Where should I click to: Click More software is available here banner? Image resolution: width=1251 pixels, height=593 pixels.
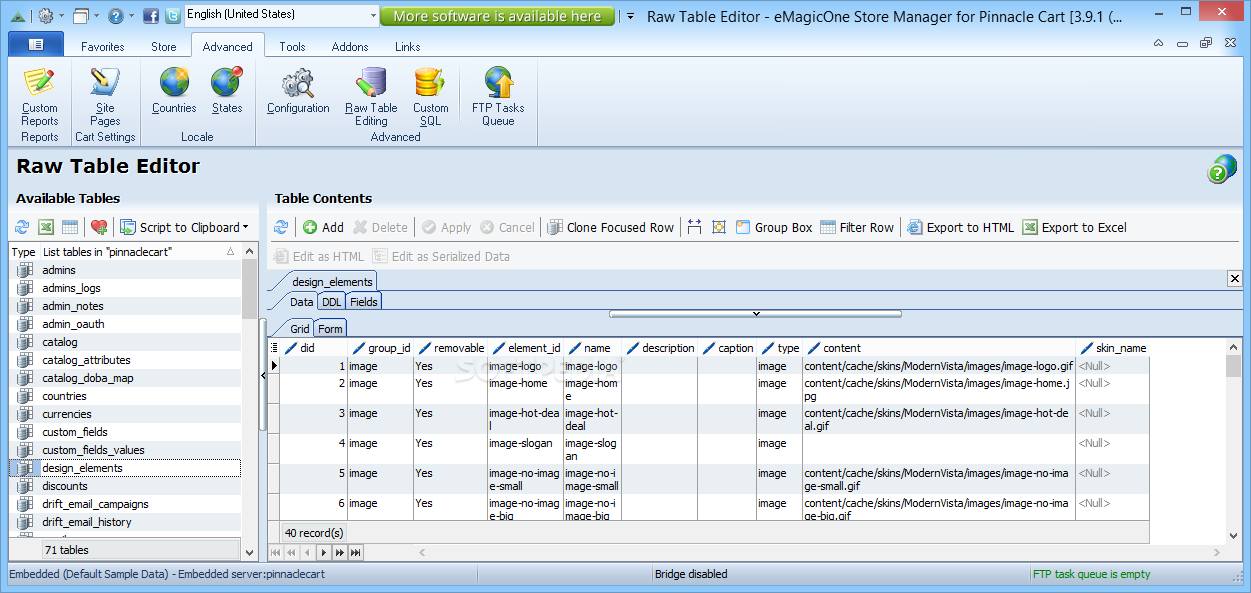point(497,16)
